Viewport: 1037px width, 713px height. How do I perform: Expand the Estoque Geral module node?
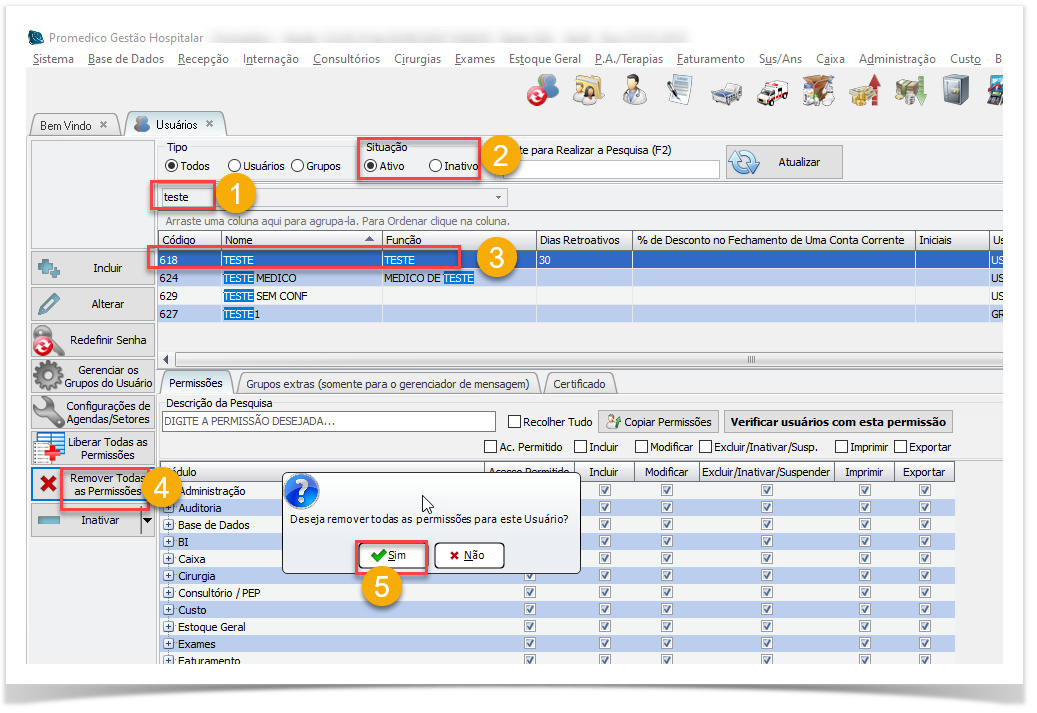[169, 627]
